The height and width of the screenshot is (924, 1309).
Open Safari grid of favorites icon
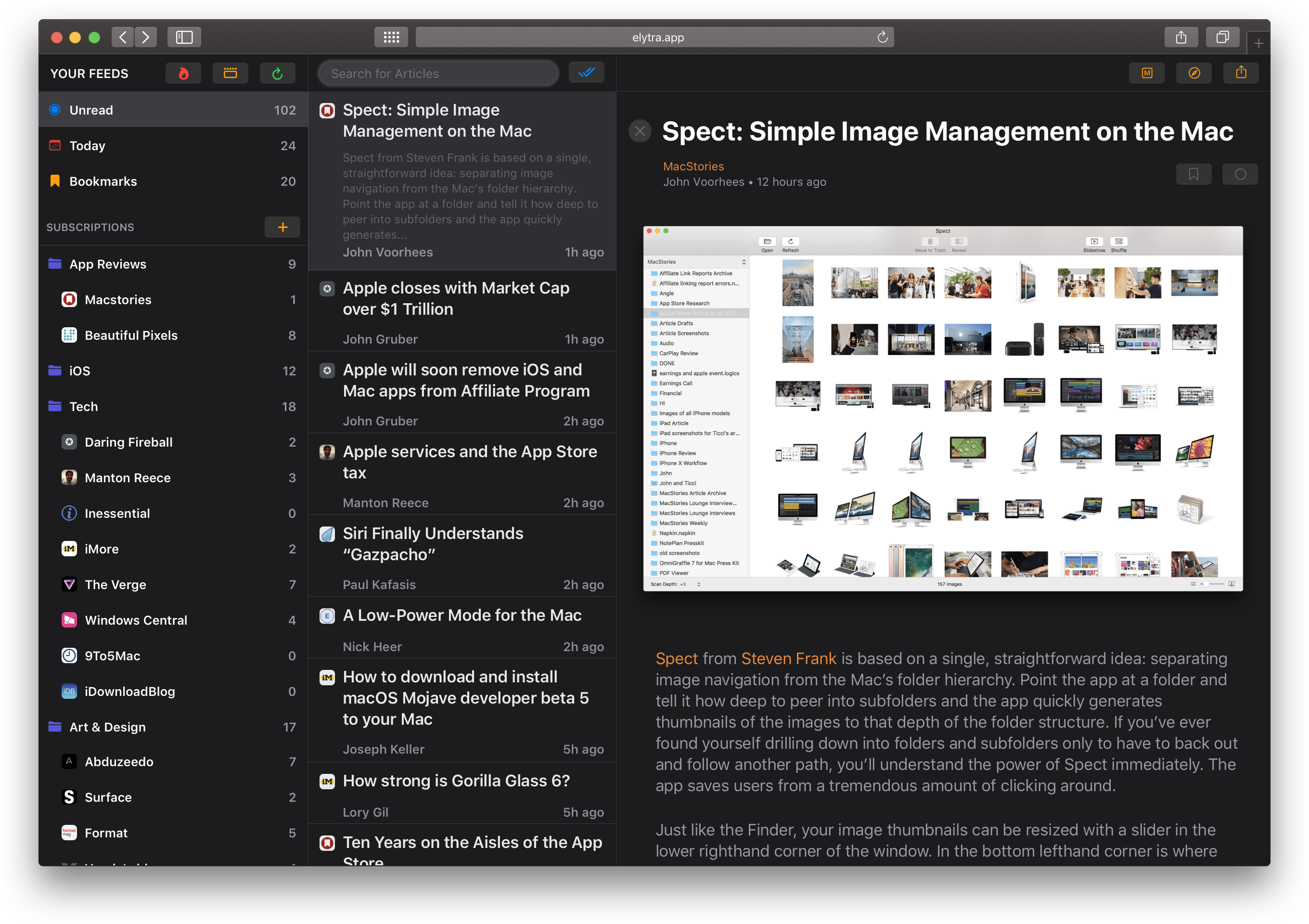391,37
